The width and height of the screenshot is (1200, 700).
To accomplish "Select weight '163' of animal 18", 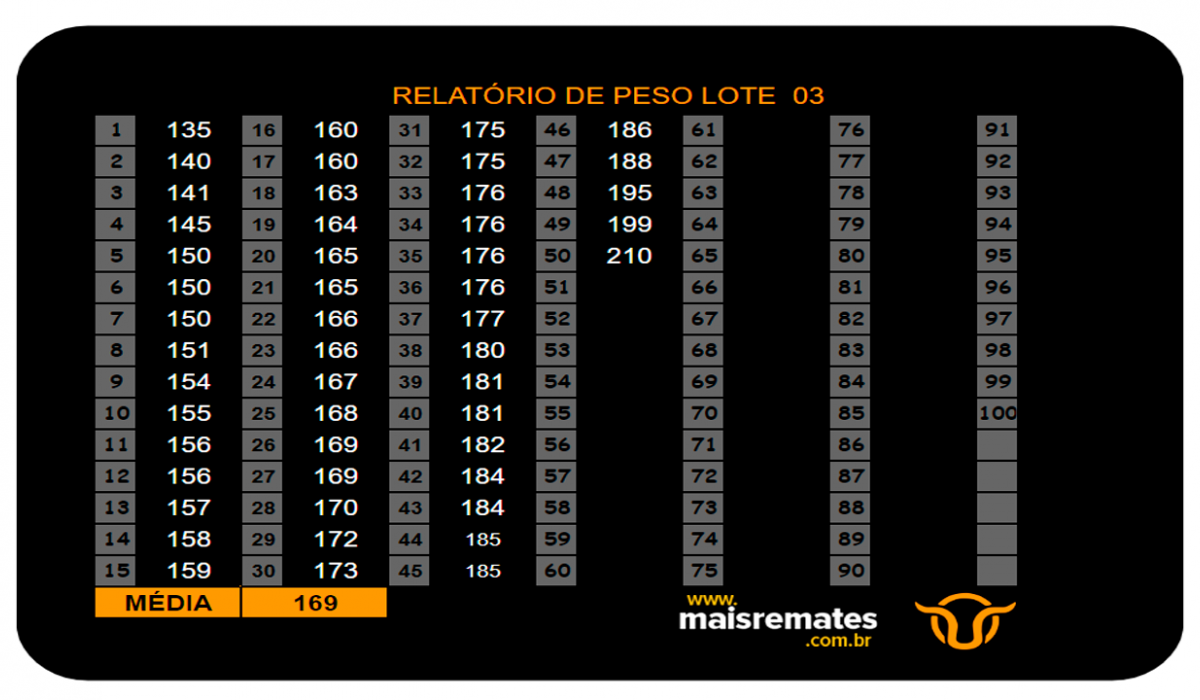I will click(336, 193).
